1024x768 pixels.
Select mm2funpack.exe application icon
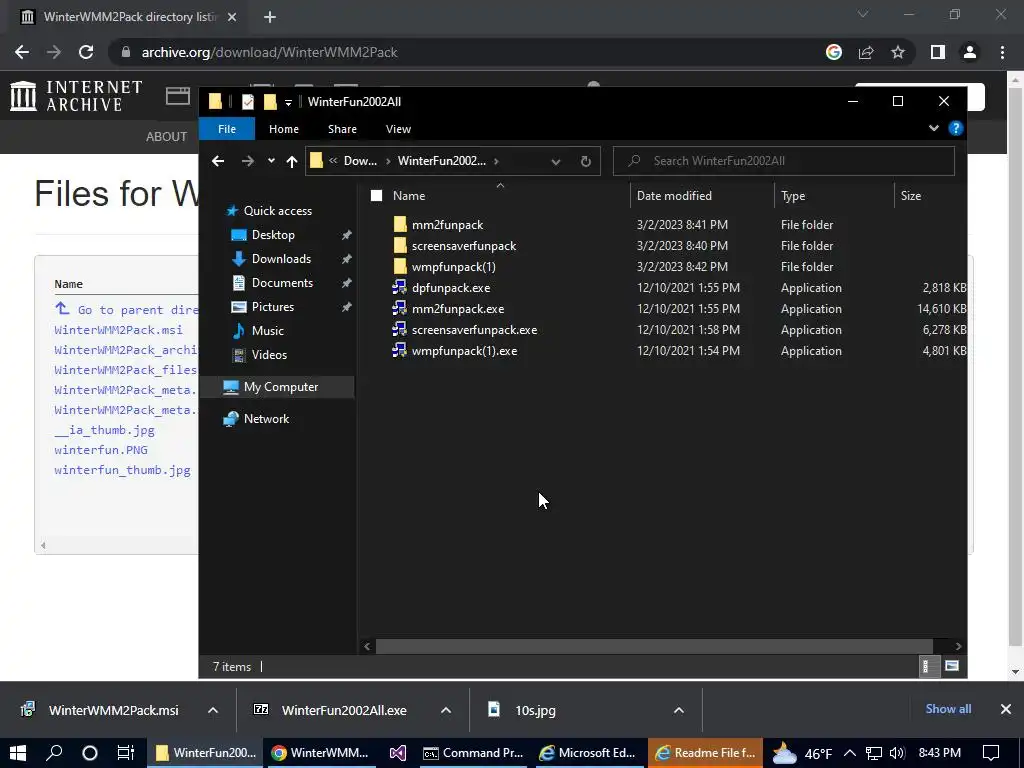pos(400,309)
